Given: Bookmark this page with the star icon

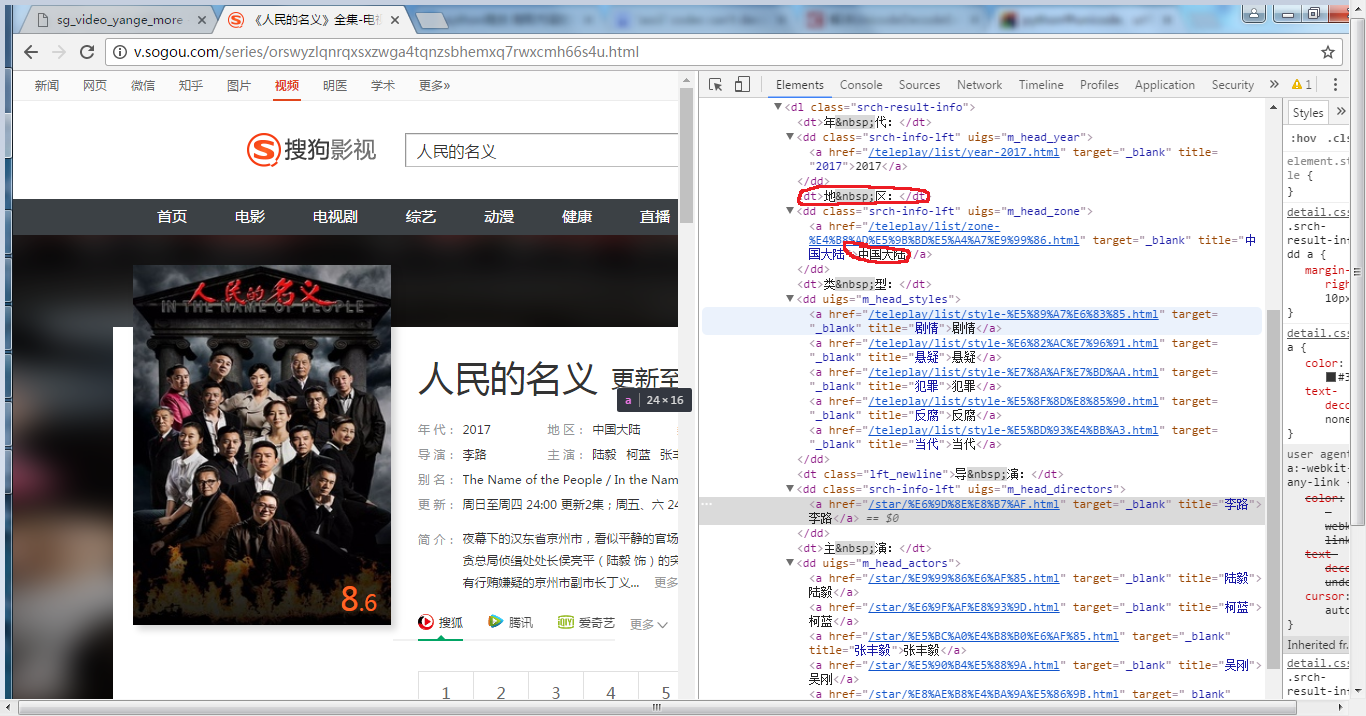Looking at the screenshot, I should [x=1328, y=52].
